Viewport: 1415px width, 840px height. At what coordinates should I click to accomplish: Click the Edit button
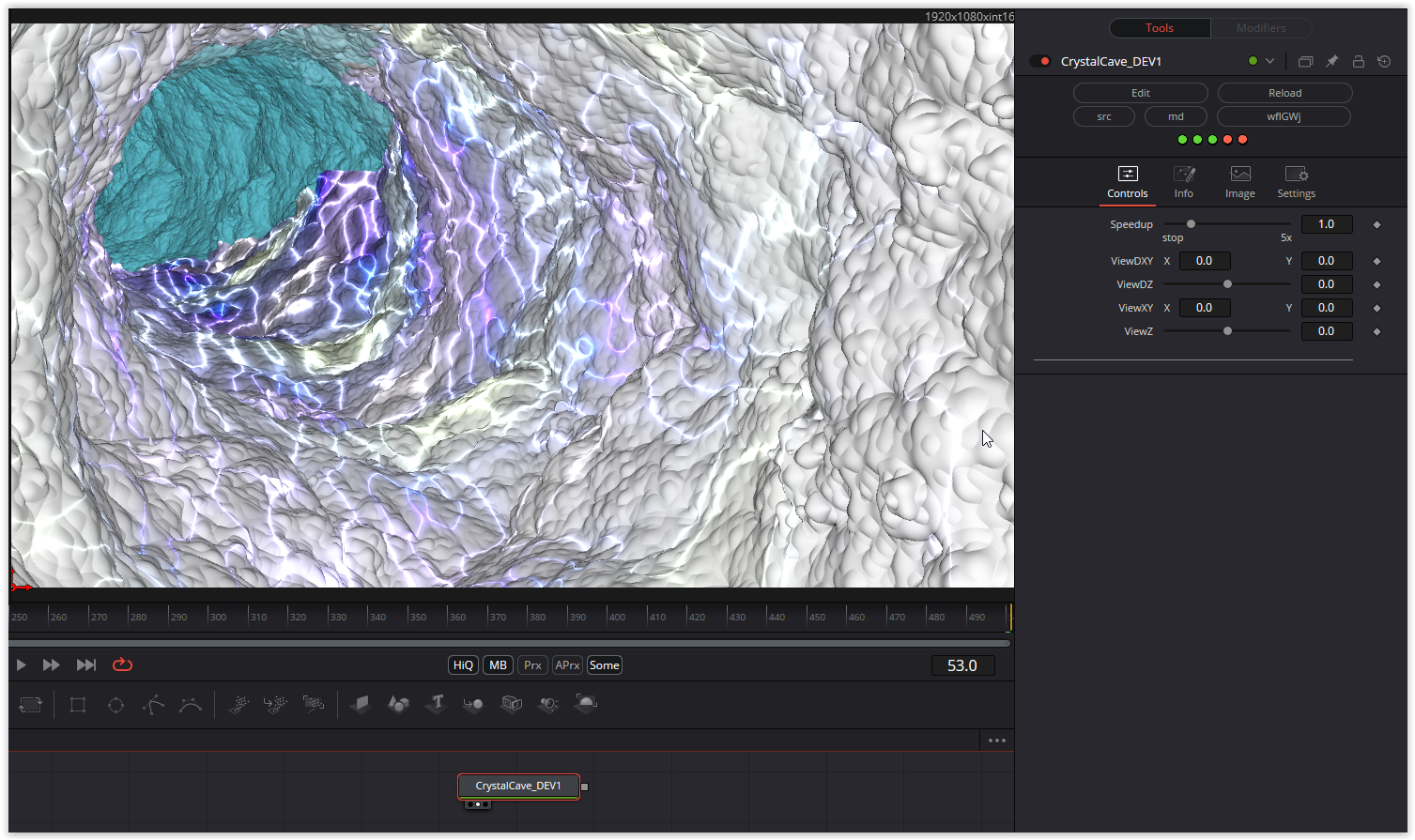(x=1141, y=93)
